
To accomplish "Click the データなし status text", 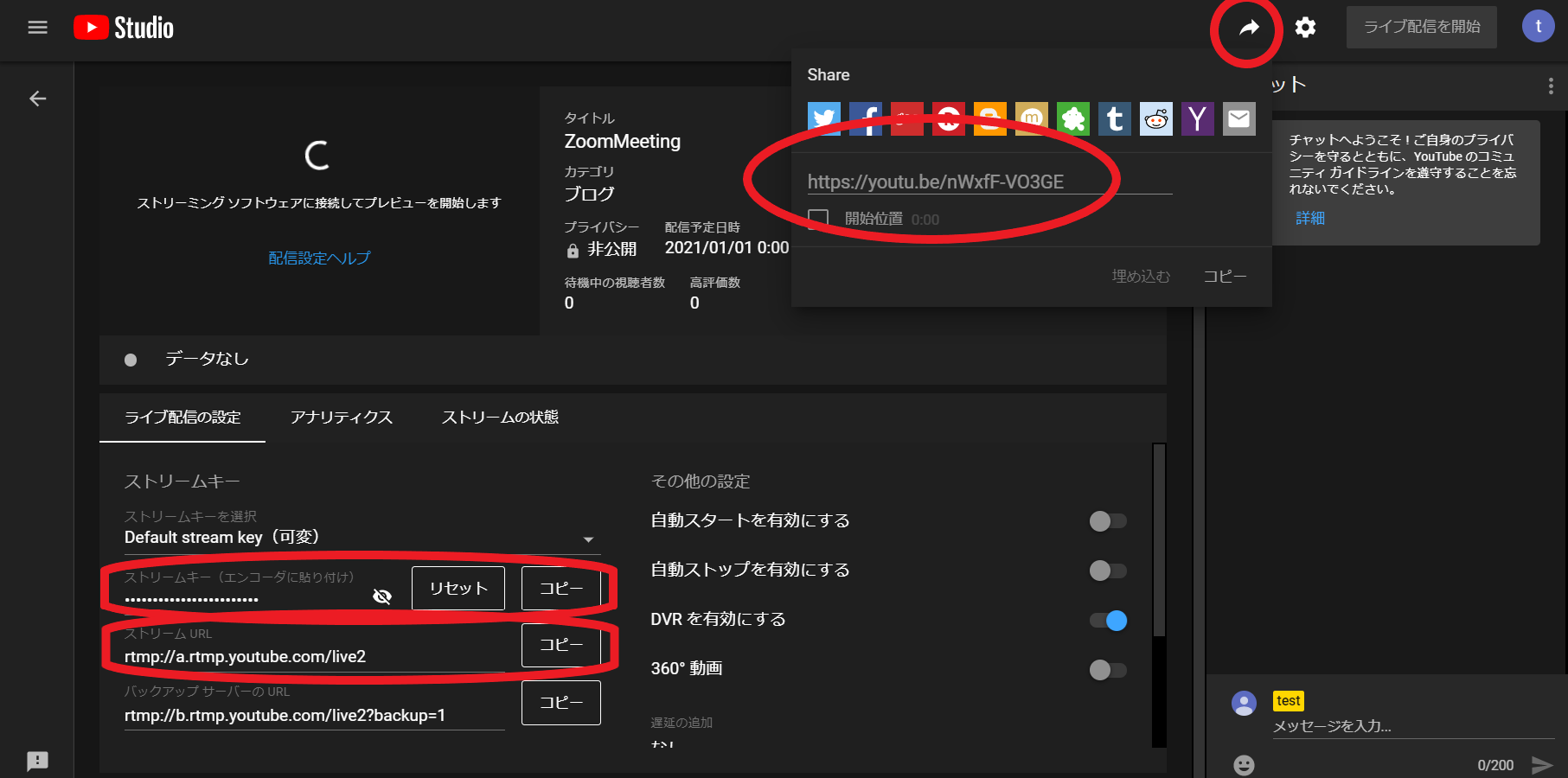I will pos(207,359).
